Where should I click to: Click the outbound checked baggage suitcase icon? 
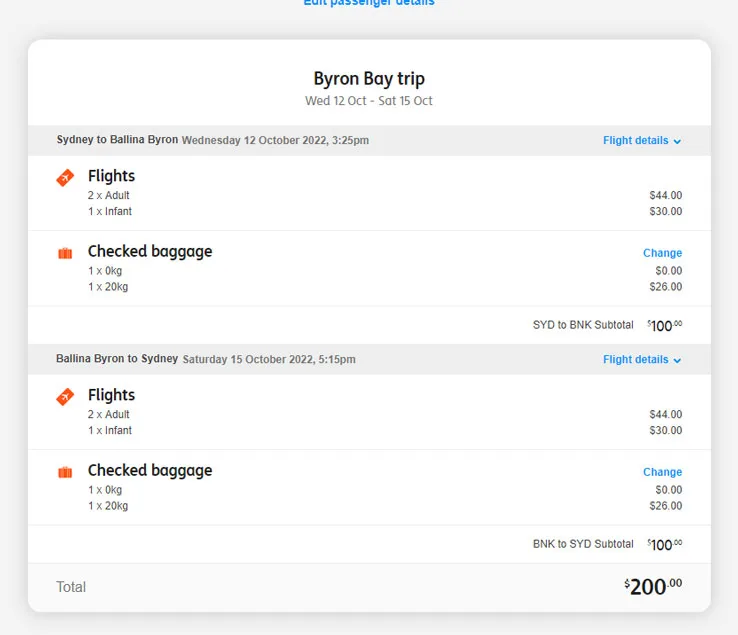(x=65, y=253)
